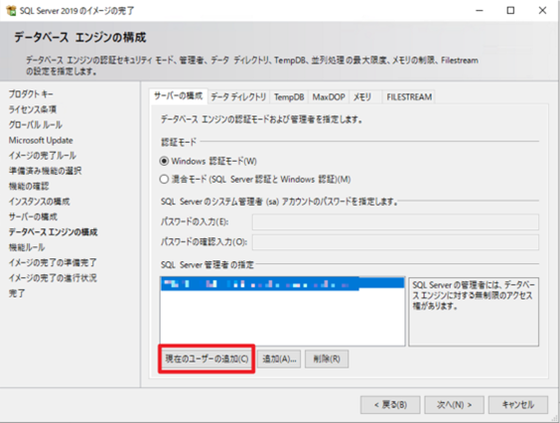Click the 削除(R) button
The width and height of the screenshot is (560, 423).
pyautogui.click(x=327, y=359)
